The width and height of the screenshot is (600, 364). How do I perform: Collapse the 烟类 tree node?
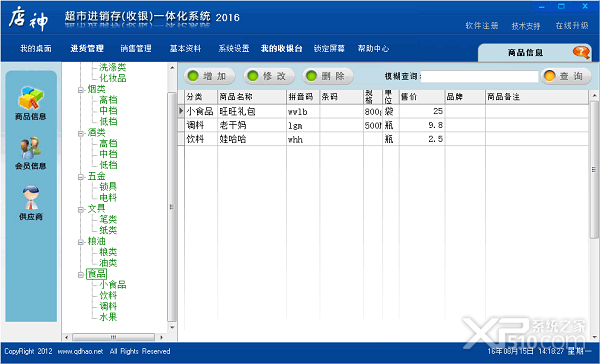click(x=81, y=90)
